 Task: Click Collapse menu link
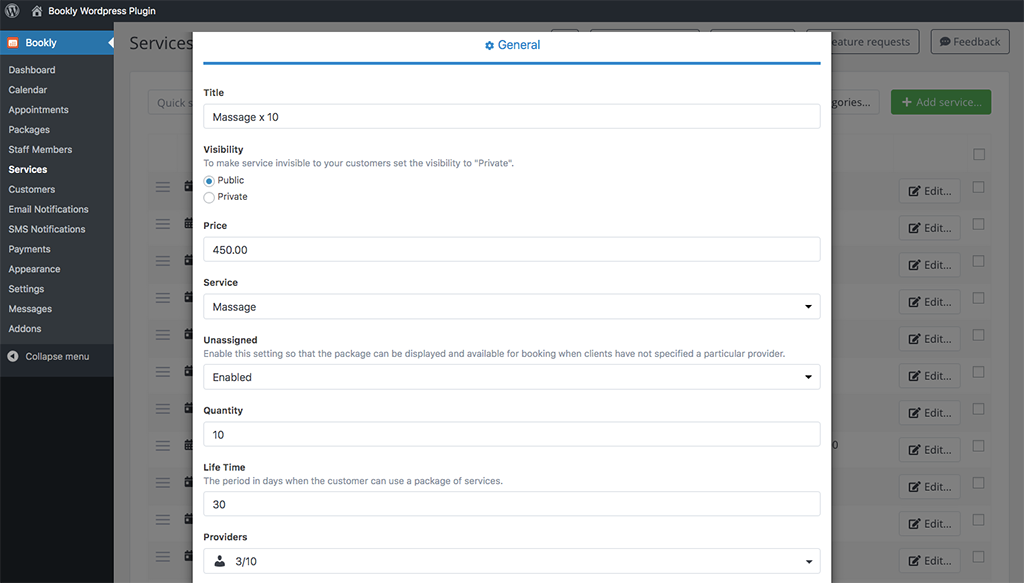(x=57, y=356)
